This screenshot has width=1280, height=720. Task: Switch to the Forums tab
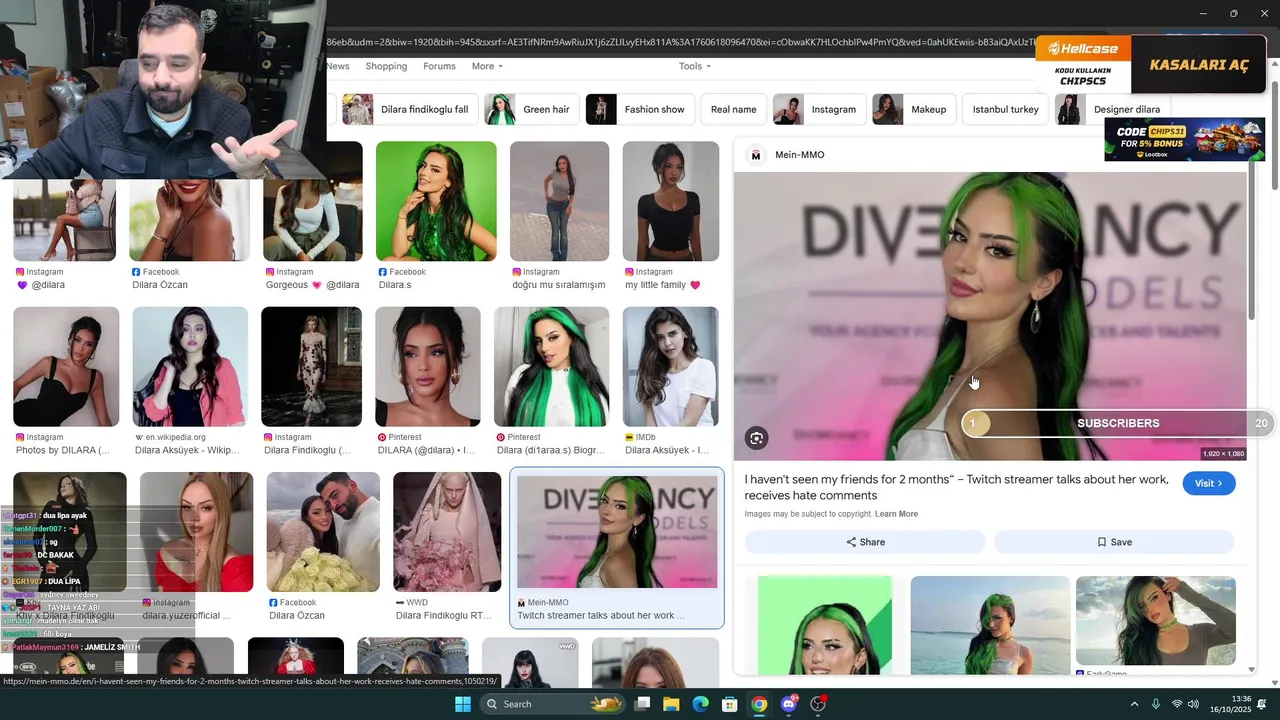tap(439, 66)
